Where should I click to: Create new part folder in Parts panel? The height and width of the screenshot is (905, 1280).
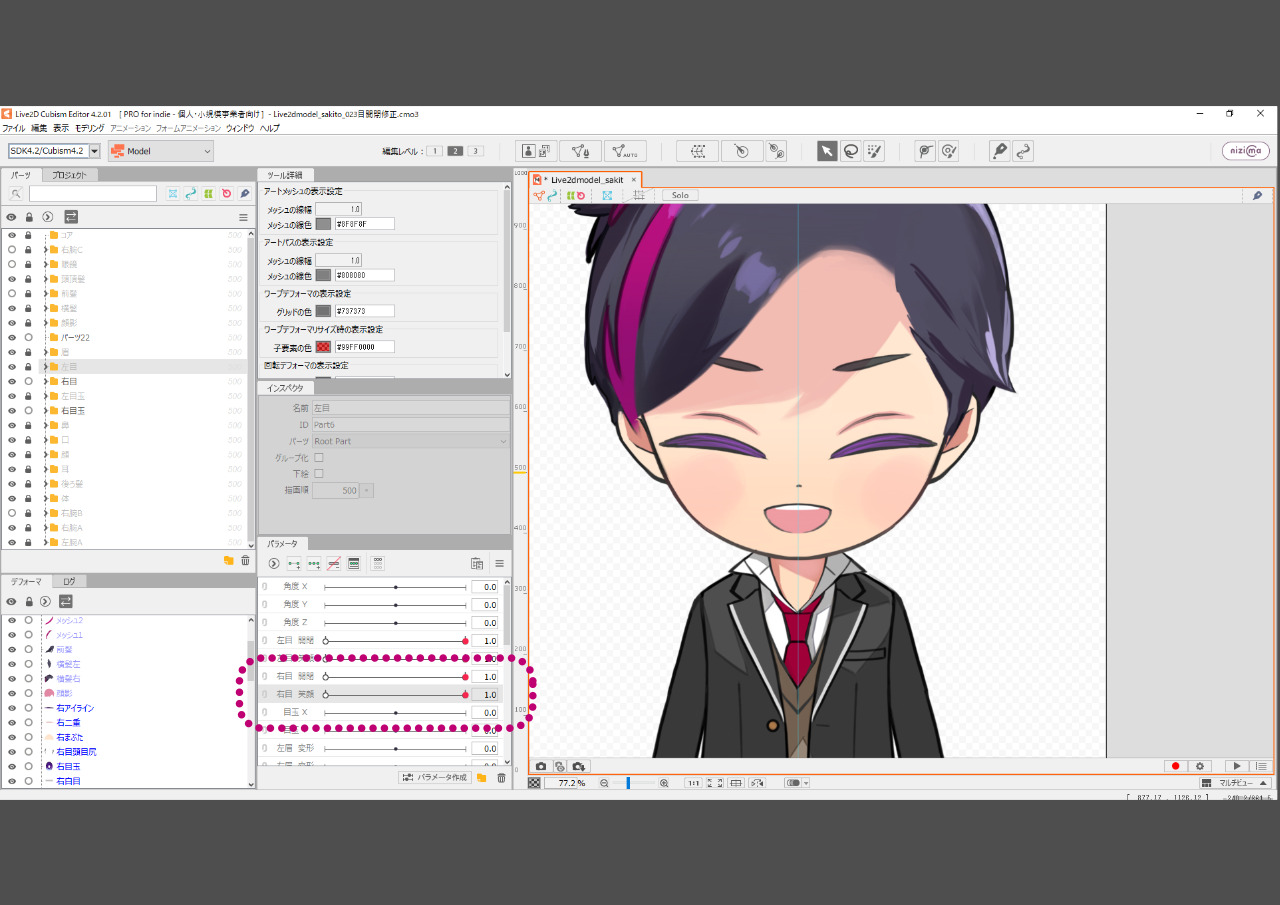pyautogui.click(x=228, y=561)
